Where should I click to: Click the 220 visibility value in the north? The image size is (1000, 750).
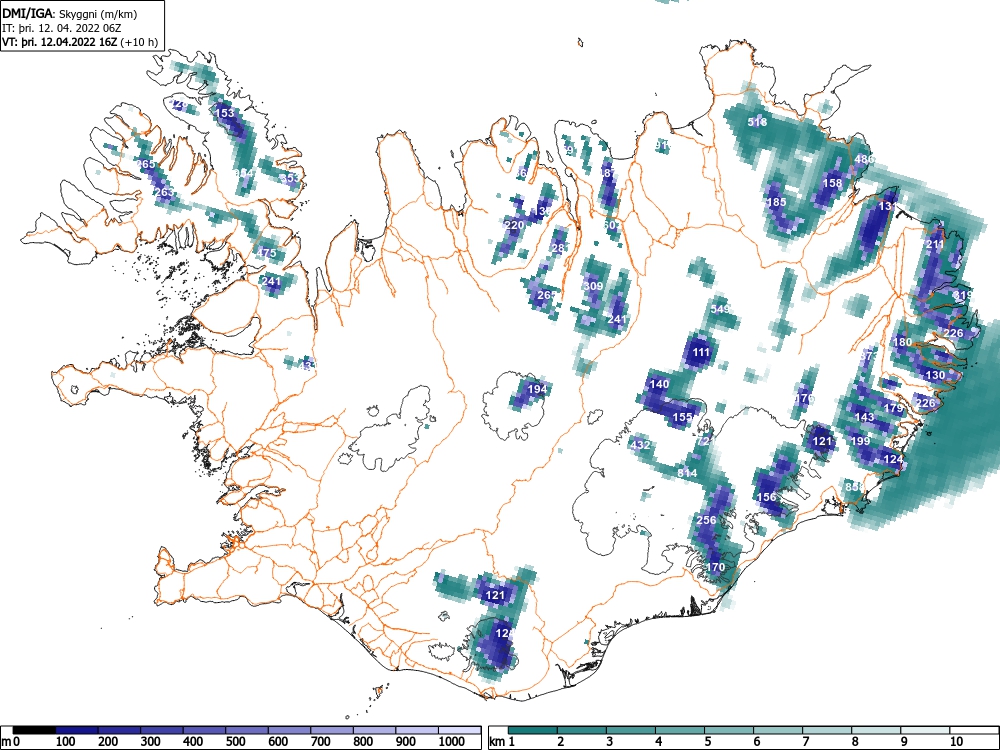pyautogui.click(x=514, y=225)
